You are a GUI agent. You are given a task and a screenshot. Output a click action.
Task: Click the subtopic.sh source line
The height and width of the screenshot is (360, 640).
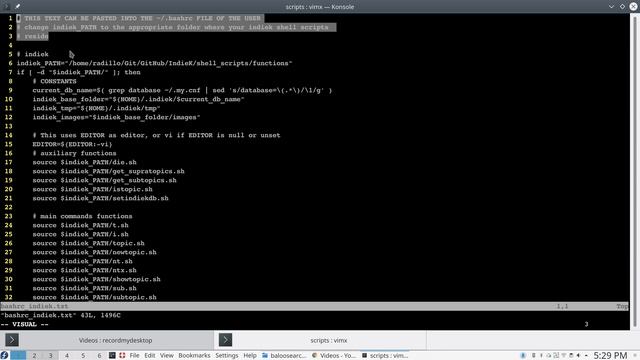pos(94,297)
